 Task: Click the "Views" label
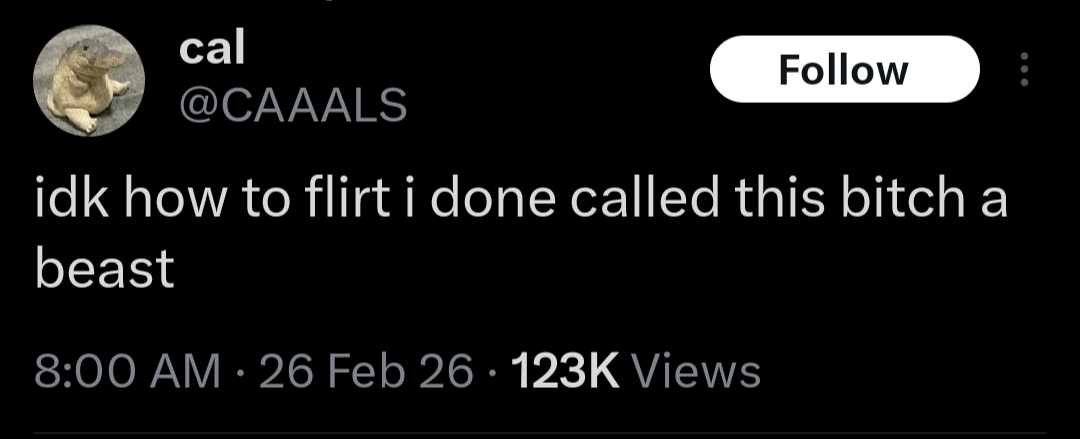[696, 372]
